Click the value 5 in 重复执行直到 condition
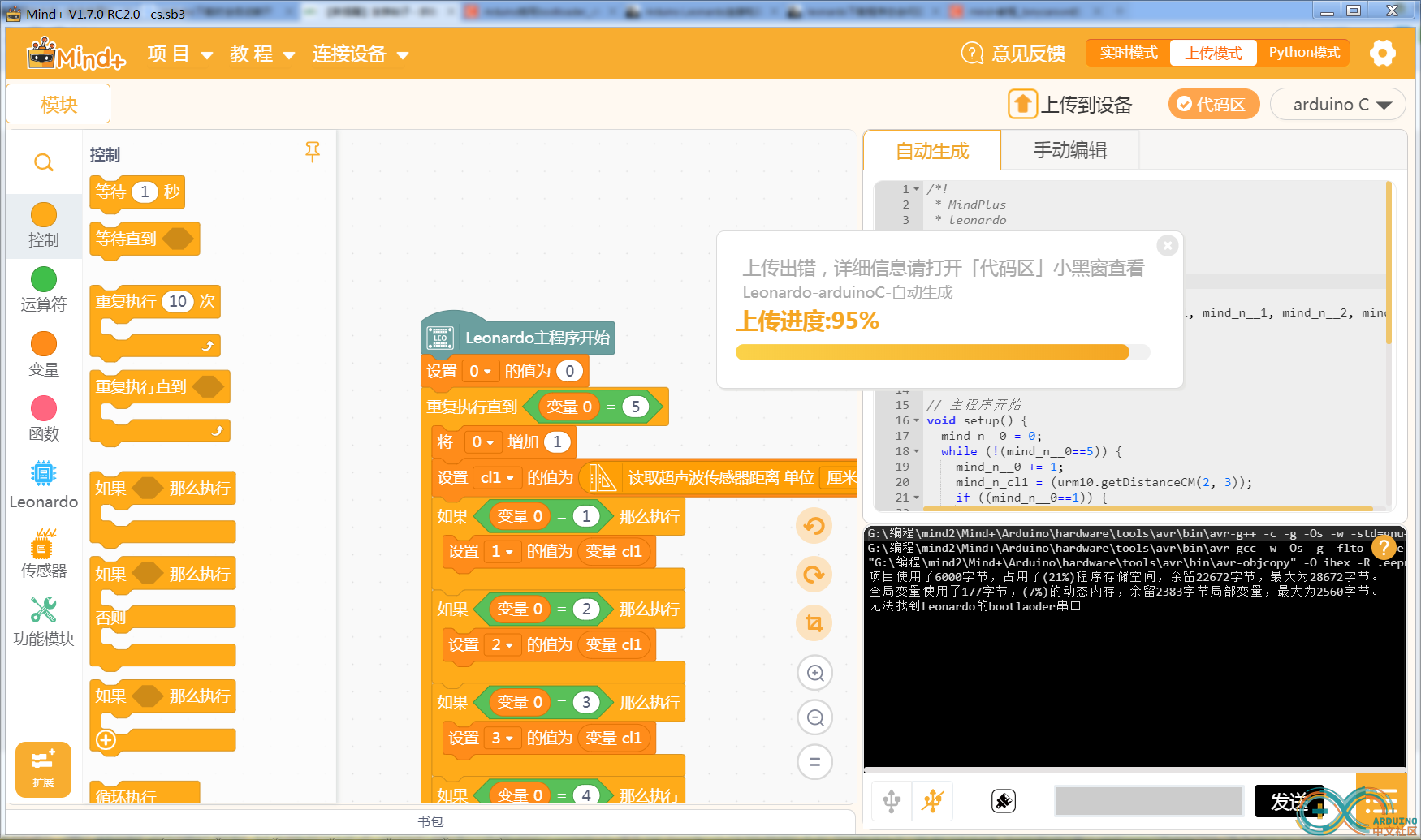 tap(635, 407)
